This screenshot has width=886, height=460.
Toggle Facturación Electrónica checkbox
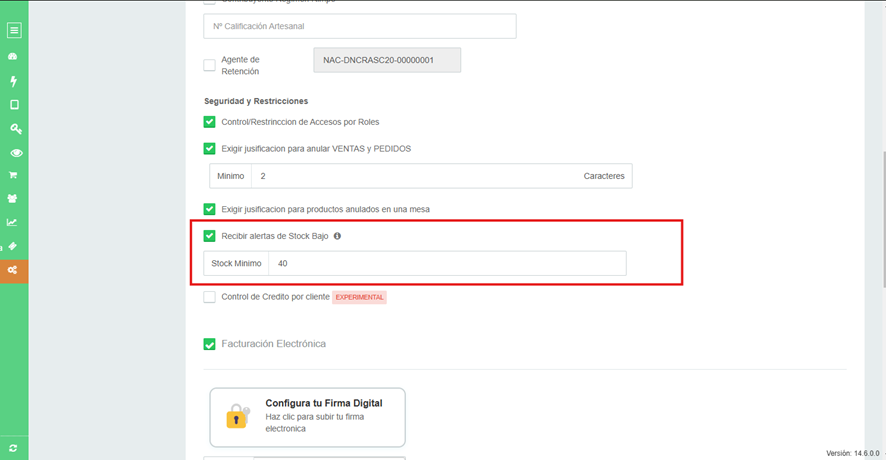pyautogui.click(x=210, y=344)
